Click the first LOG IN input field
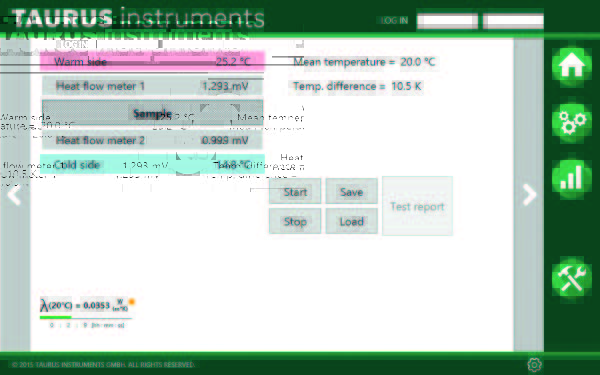 click(x=447, y=21)
